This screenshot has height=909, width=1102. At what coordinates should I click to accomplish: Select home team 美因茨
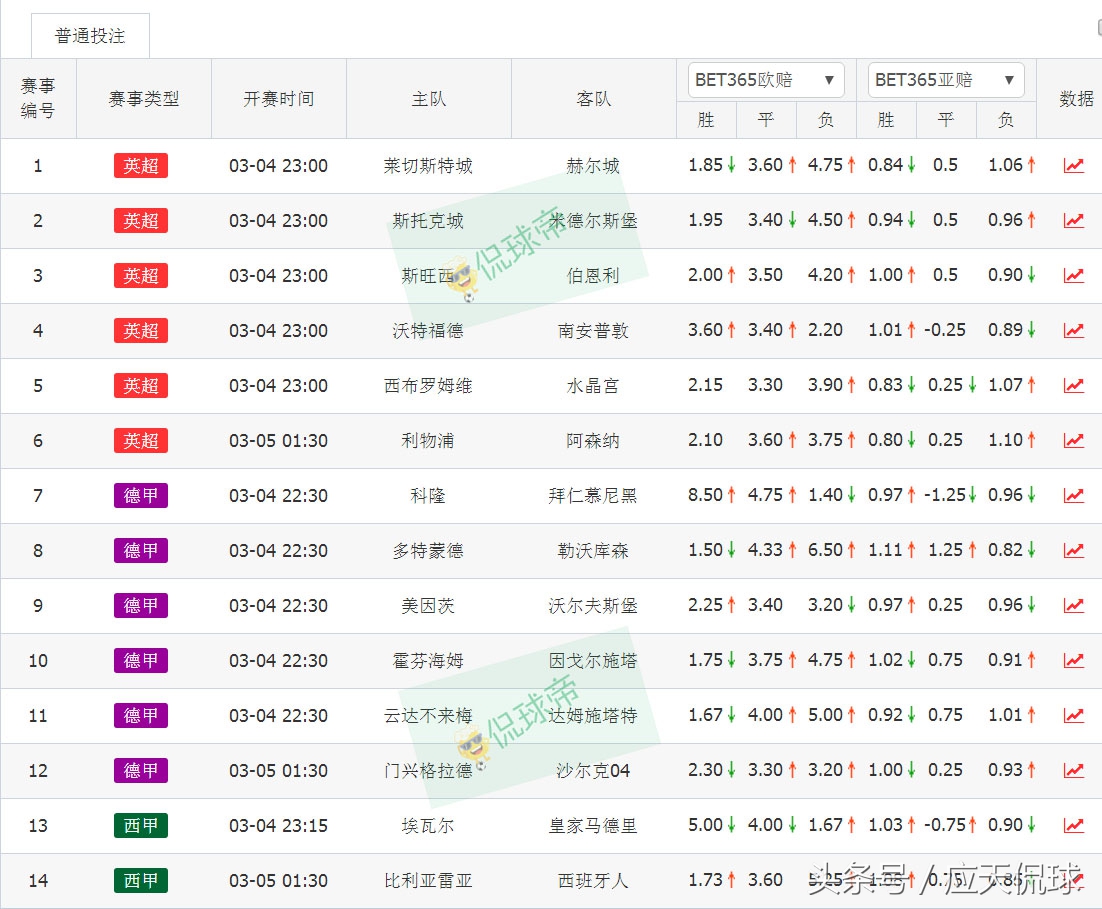coord(428,605)
